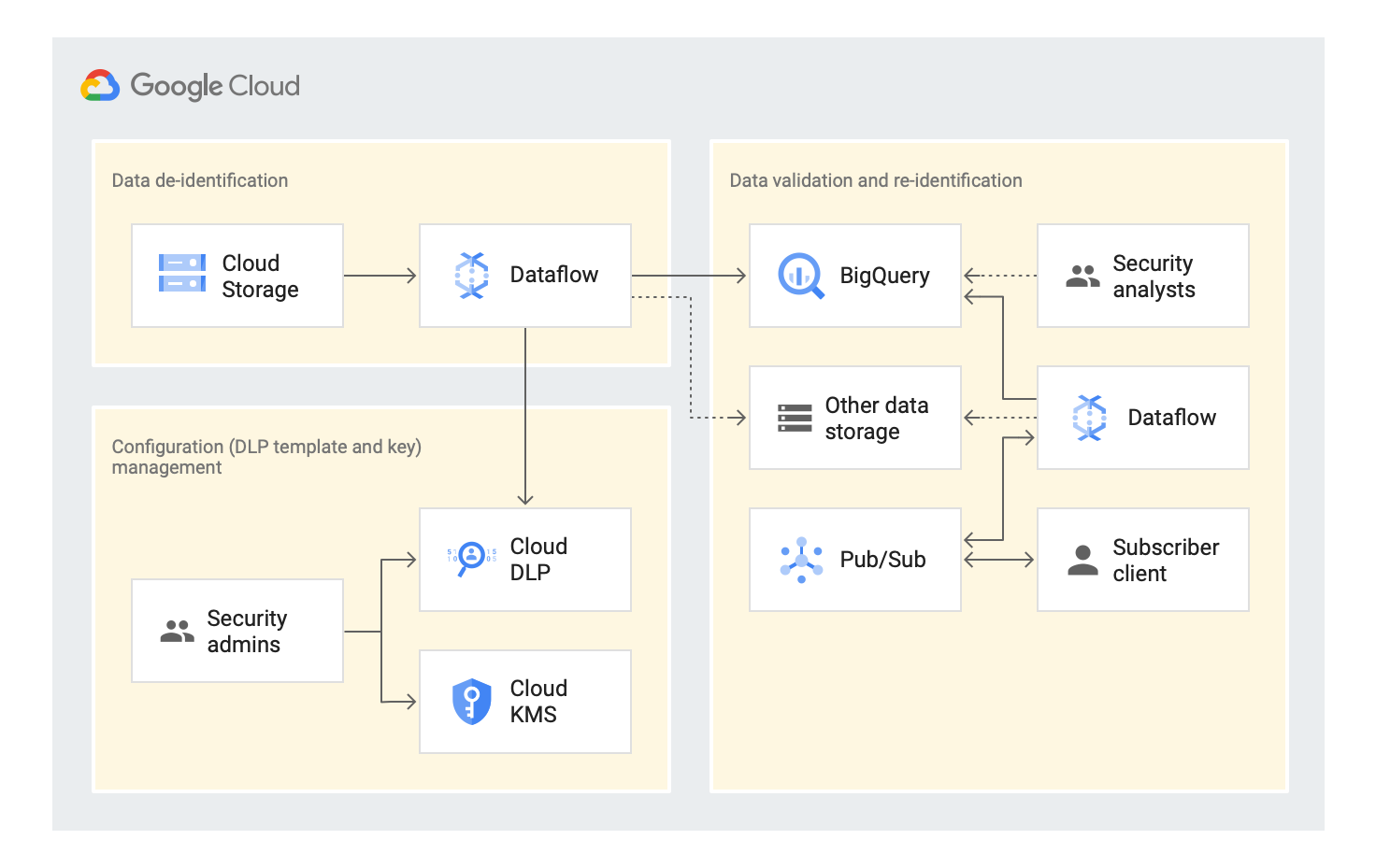Click the Pub/Sub icon
The image size is (1376, 868).
(x=801, y=560)
